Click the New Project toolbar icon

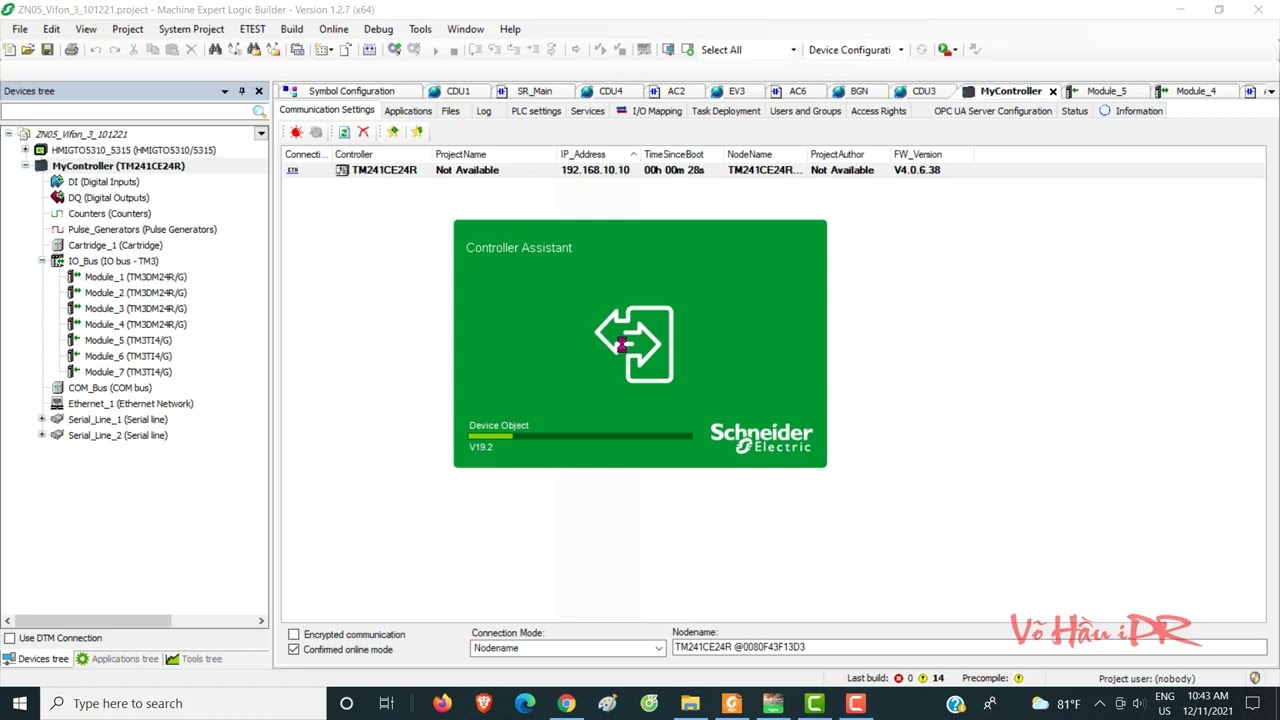point(10,49)
